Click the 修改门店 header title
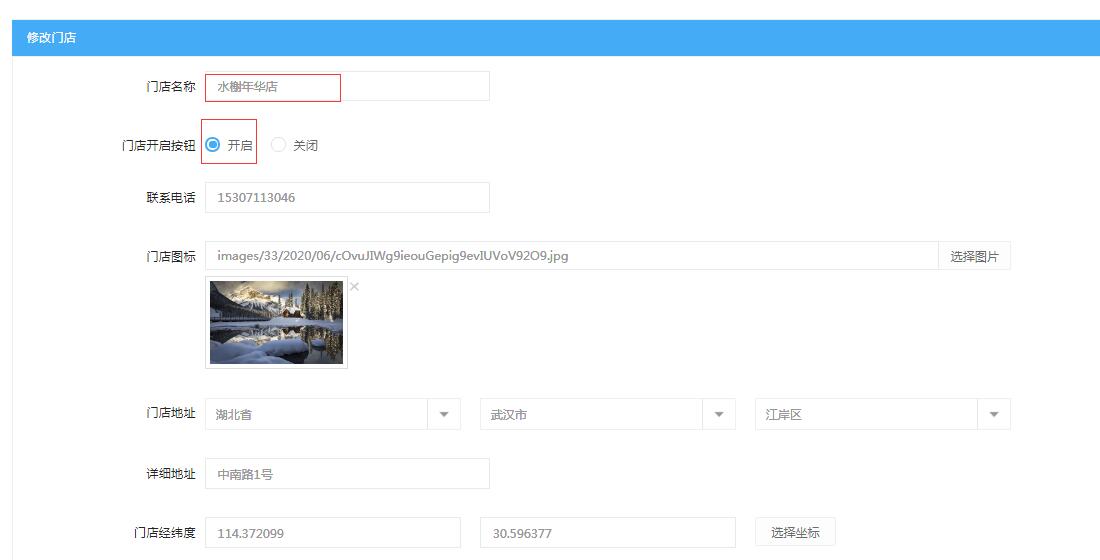Screen dimensions: 1100x560 pos(51,38)
